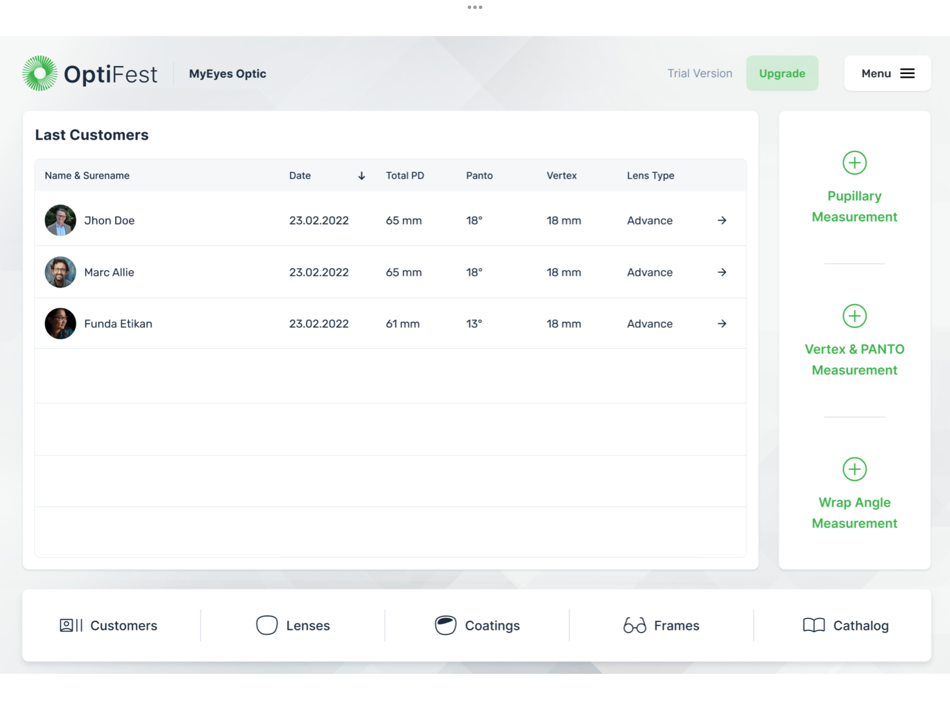Open the Customers tab

pyautogui.click(x=108, y=625)
